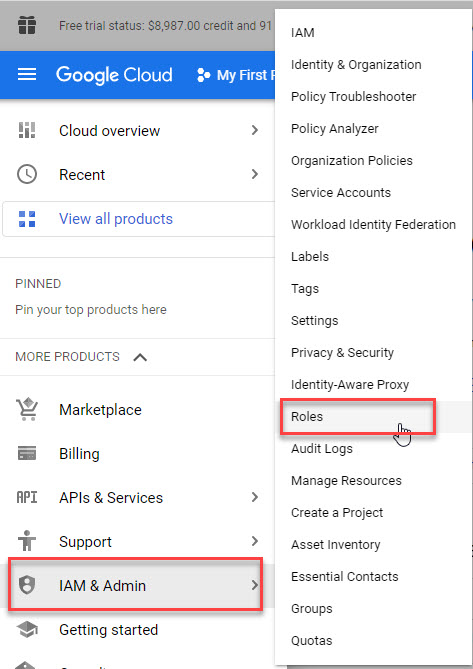
Task: Open Policy Analyzer
Action: (x=335, y=129)
